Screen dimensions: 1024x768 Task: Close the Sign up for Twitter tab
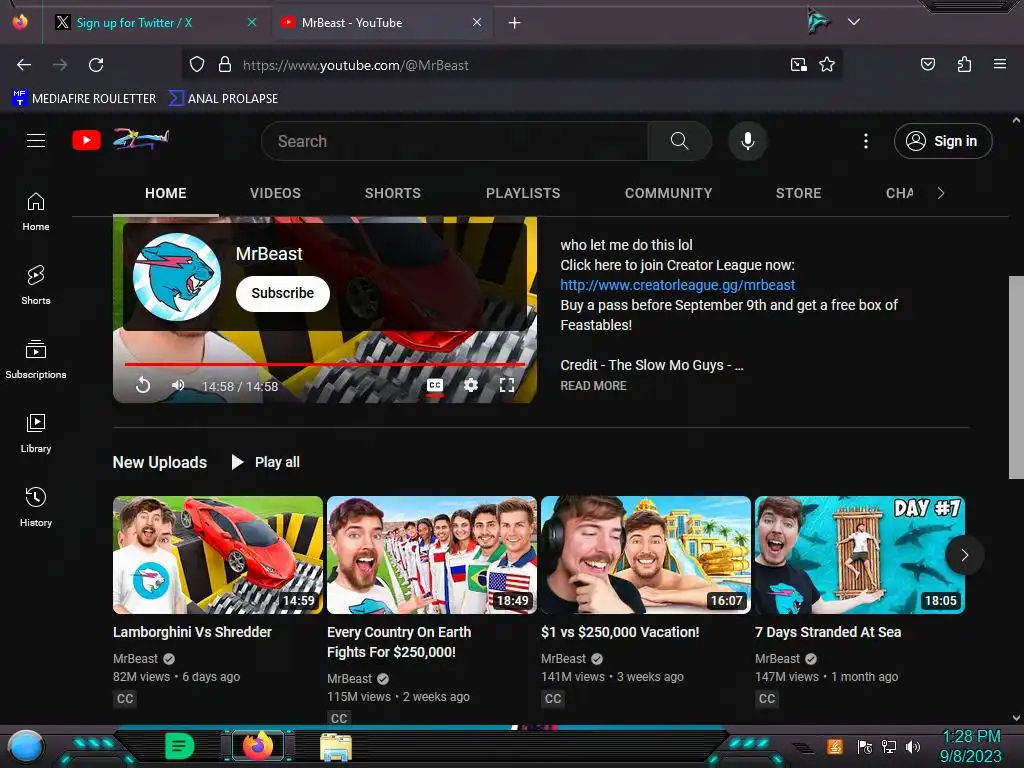(x=252, y=22)
